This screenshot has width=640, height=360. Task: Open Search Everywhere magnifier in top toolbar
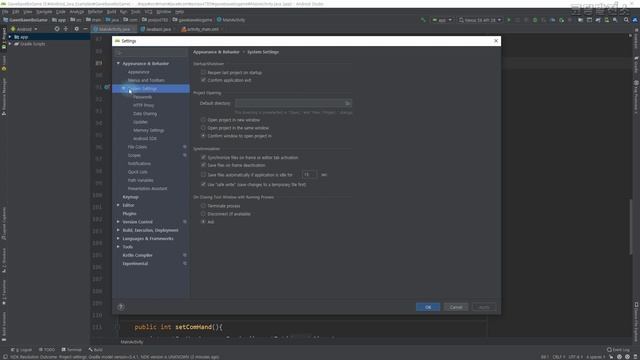tap(626, 20)
